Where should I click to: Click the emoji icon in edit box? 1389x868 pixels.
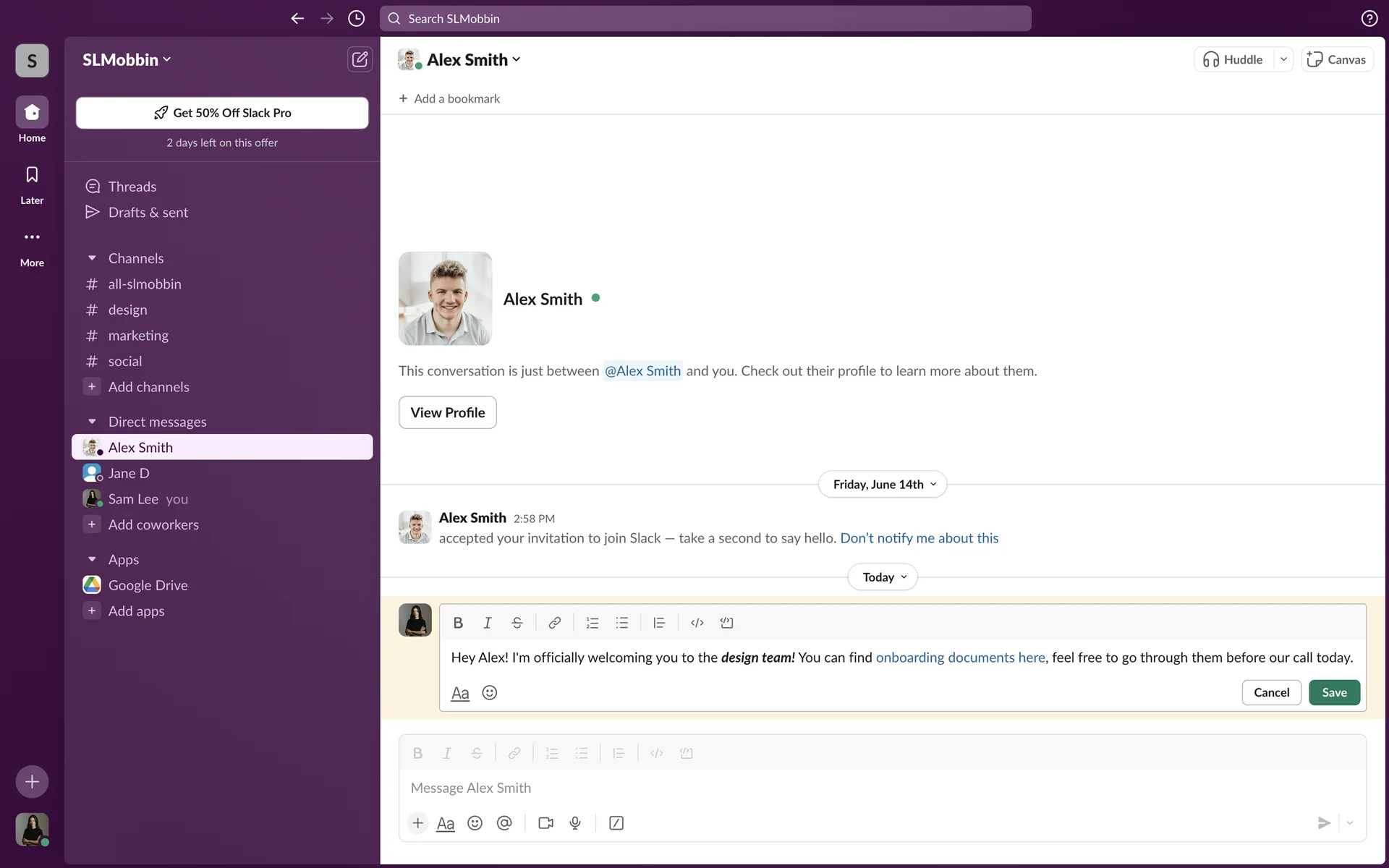point(490,693)
